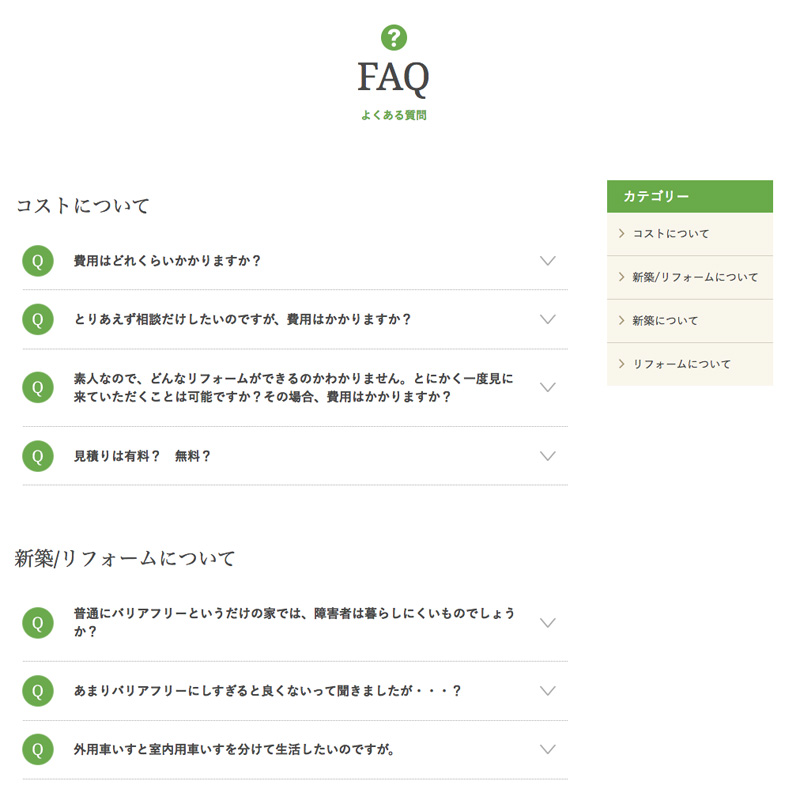Open the コストについて category link
800x800 pixels.
click(x=690, y=234)
